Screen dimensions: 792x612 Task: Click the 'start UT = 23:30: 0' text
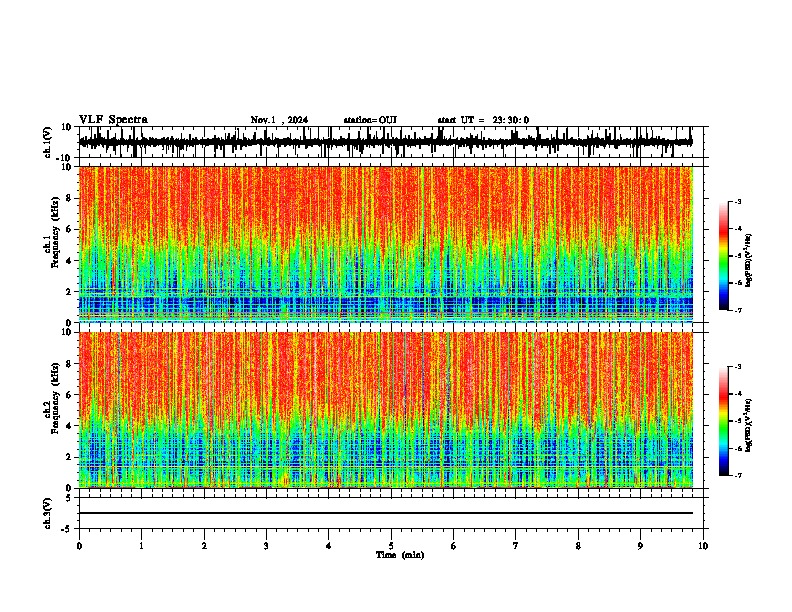click(x=483, y=120)
